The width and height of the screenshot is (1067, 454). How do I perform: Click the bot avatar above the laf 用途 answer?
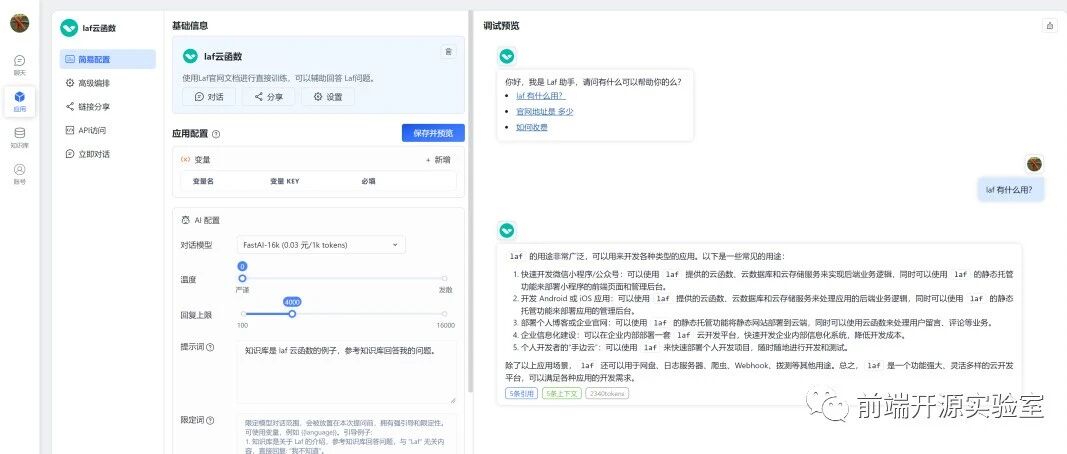coord(506,231)
